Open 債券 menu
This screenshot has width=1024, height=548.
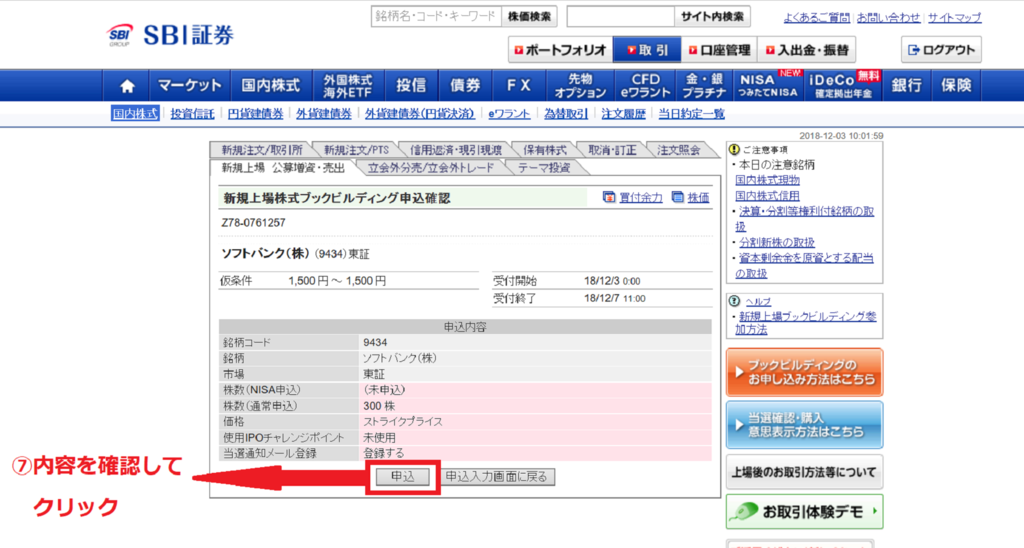(x=465, y=86)
